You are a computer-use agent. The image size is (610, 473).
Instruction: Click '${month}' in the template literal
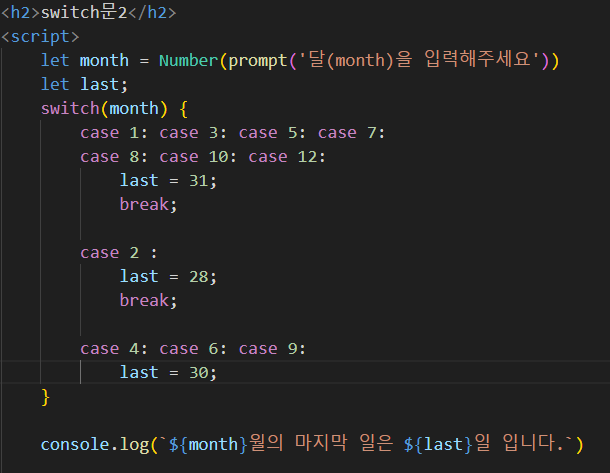pos(208,445)
